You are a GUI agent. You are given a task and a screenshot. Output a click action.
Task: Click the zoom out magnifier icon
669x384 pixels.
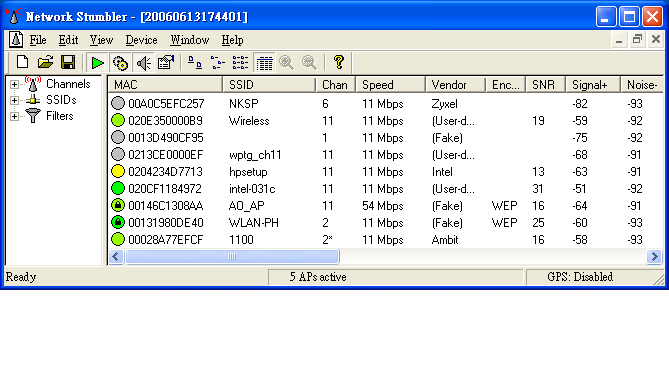(309, 63)
